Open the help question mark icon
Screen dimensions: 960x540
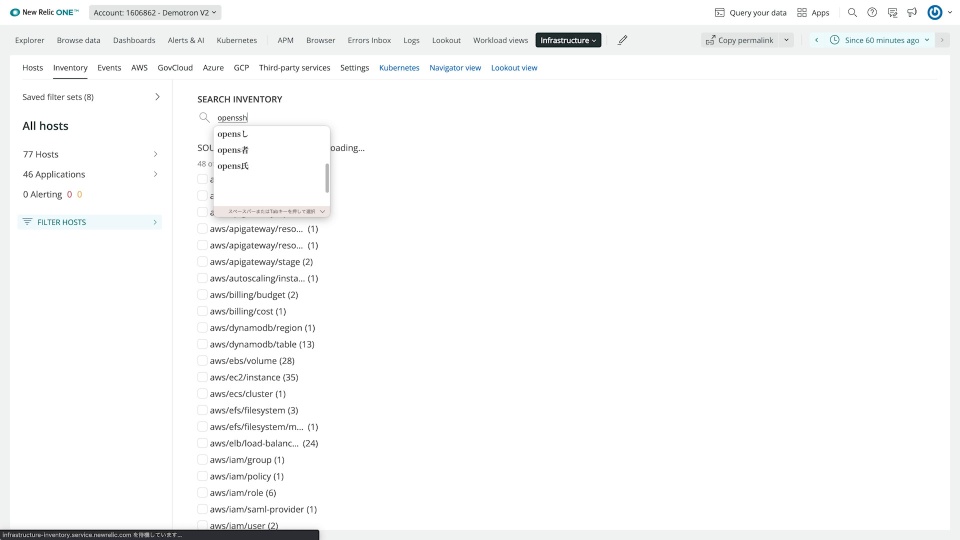pyautogui.click(x=872, y=12)
